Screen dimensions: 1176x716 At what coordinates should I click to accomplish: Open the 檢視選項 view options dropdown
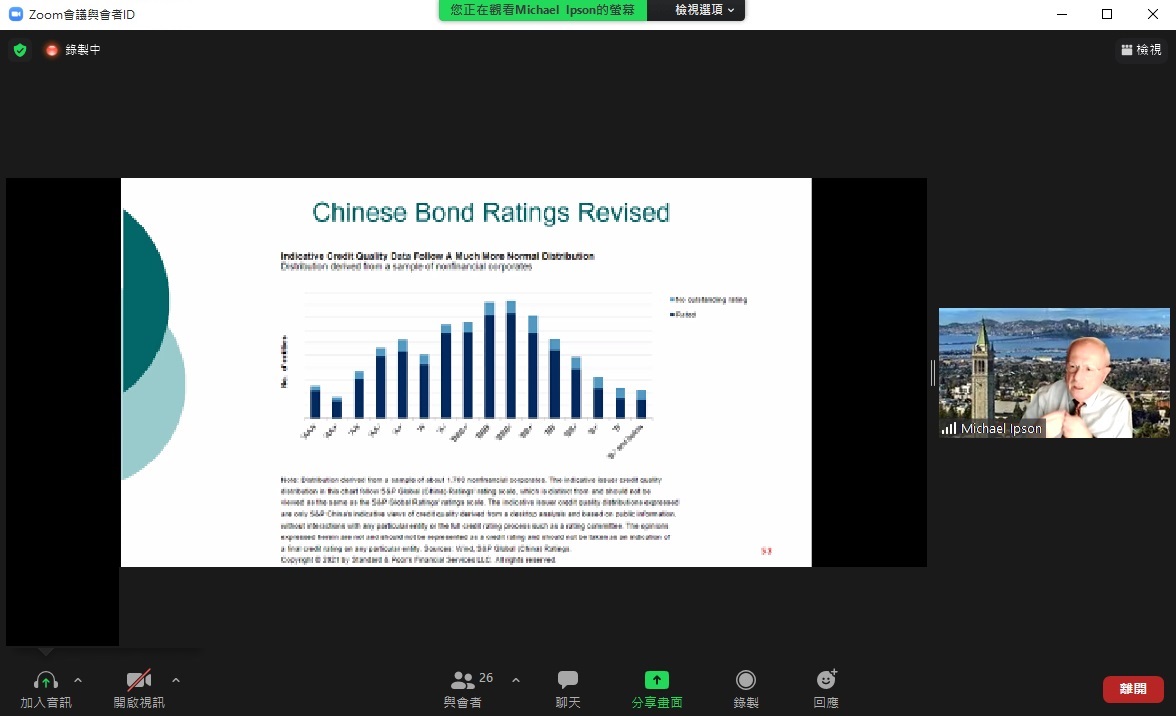[x=704, y=10]
